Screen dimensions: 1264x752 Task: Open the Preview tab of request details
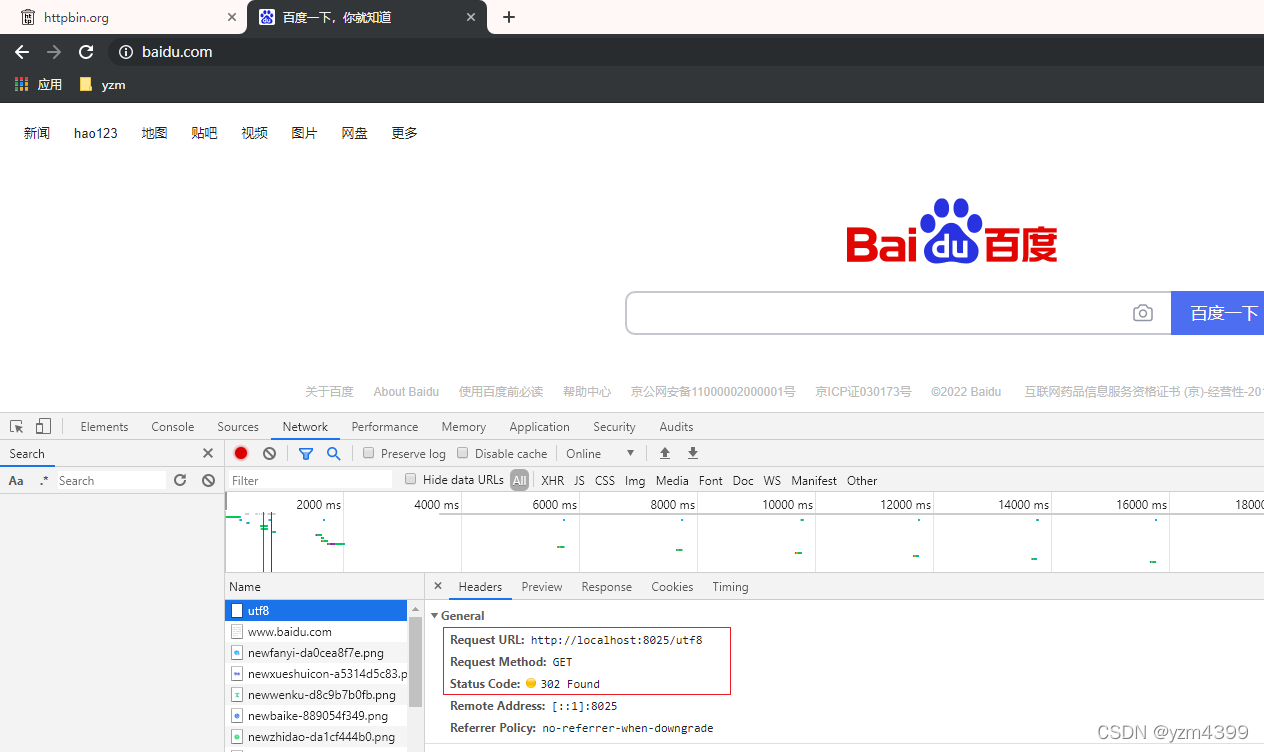[542, 587]
